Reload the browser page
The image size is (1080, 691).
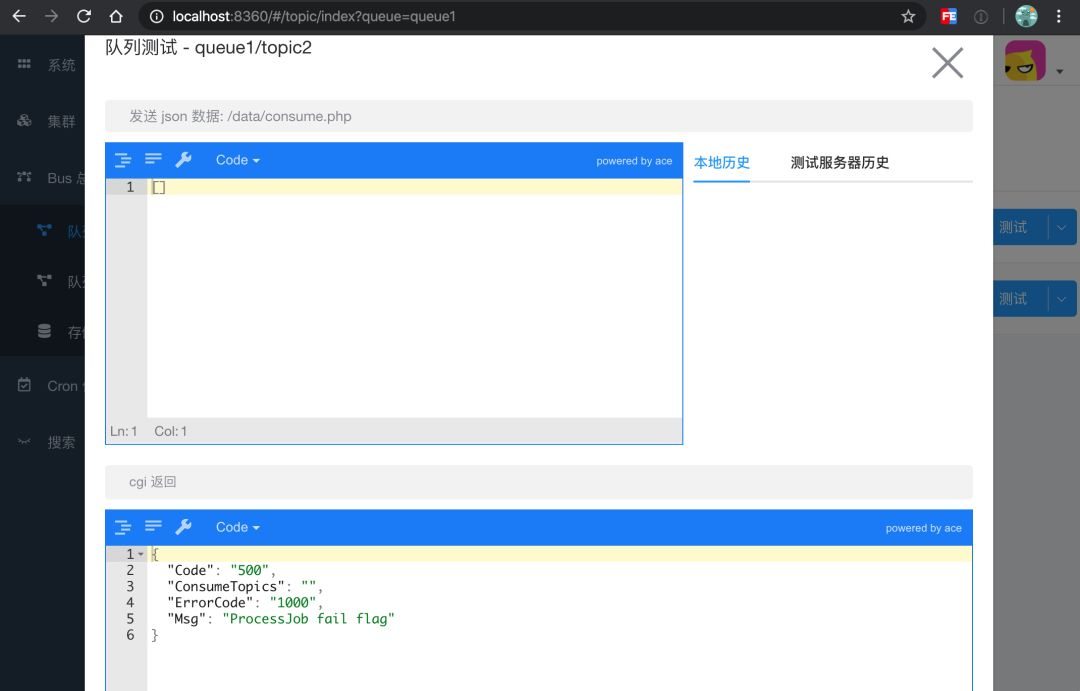(x=84, y=17)
